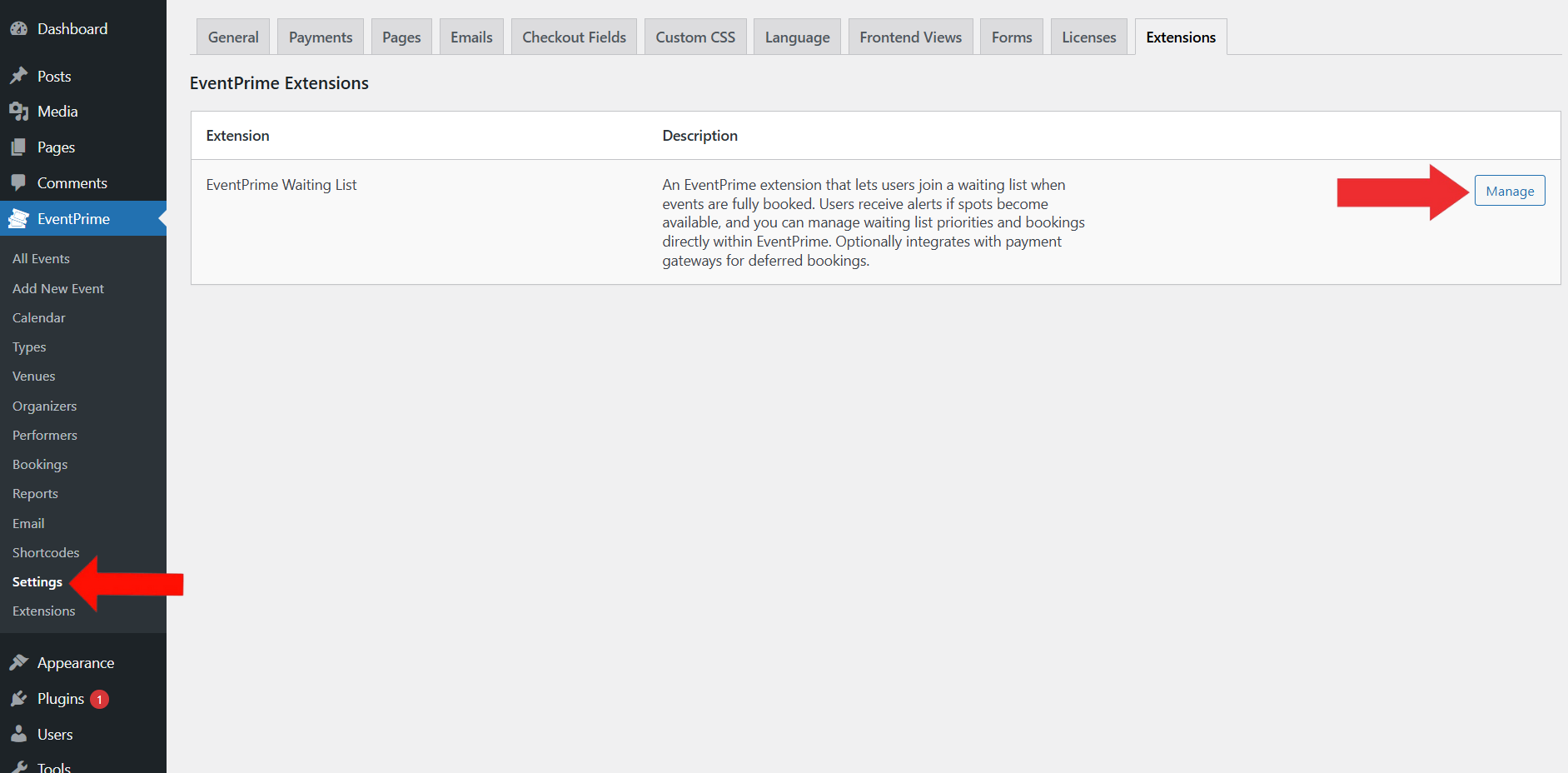1568x773 pixels.
Task: Navigate to Bookings submenu item
Action: coord(40,465)
